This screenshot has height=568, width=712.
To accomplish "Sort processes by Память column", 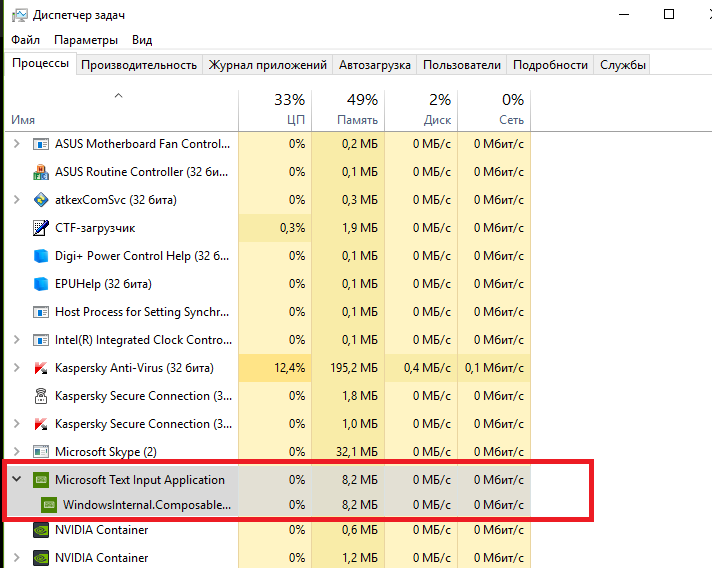I will [348, 111].
